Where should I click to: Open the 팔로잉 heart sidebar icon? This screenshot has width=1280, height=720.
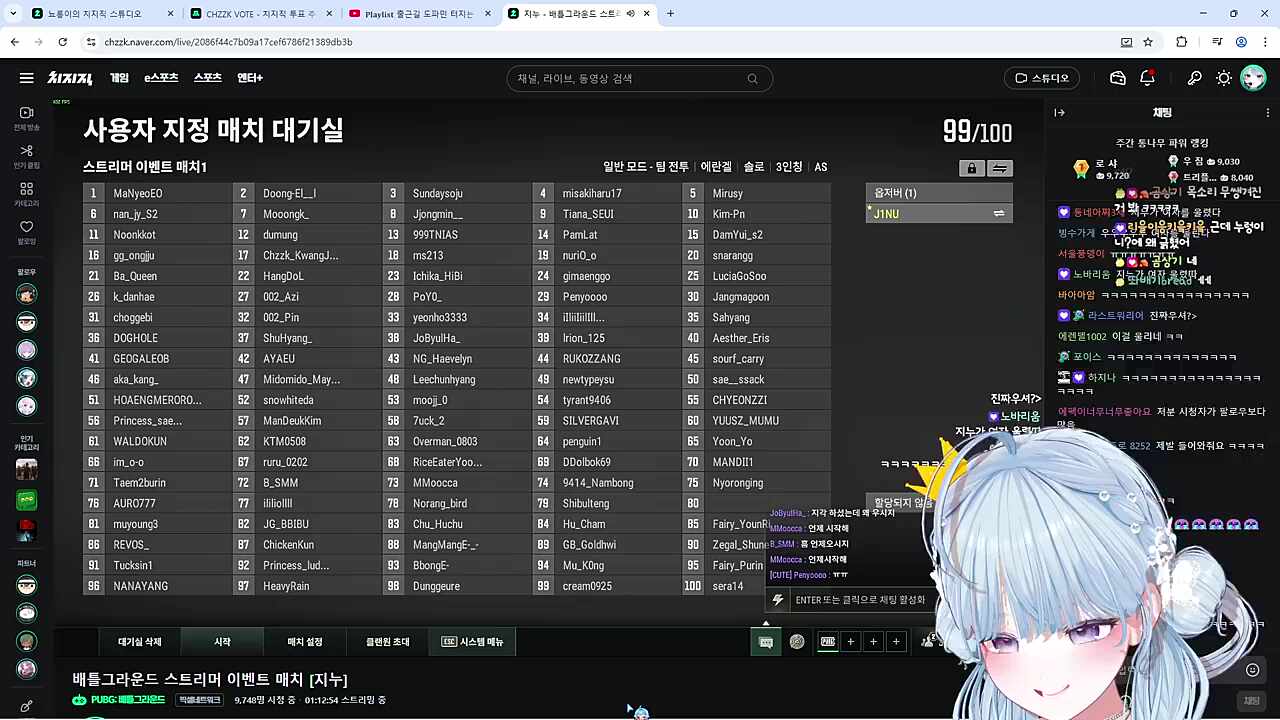pyautogui.click(x=27, y=232)
